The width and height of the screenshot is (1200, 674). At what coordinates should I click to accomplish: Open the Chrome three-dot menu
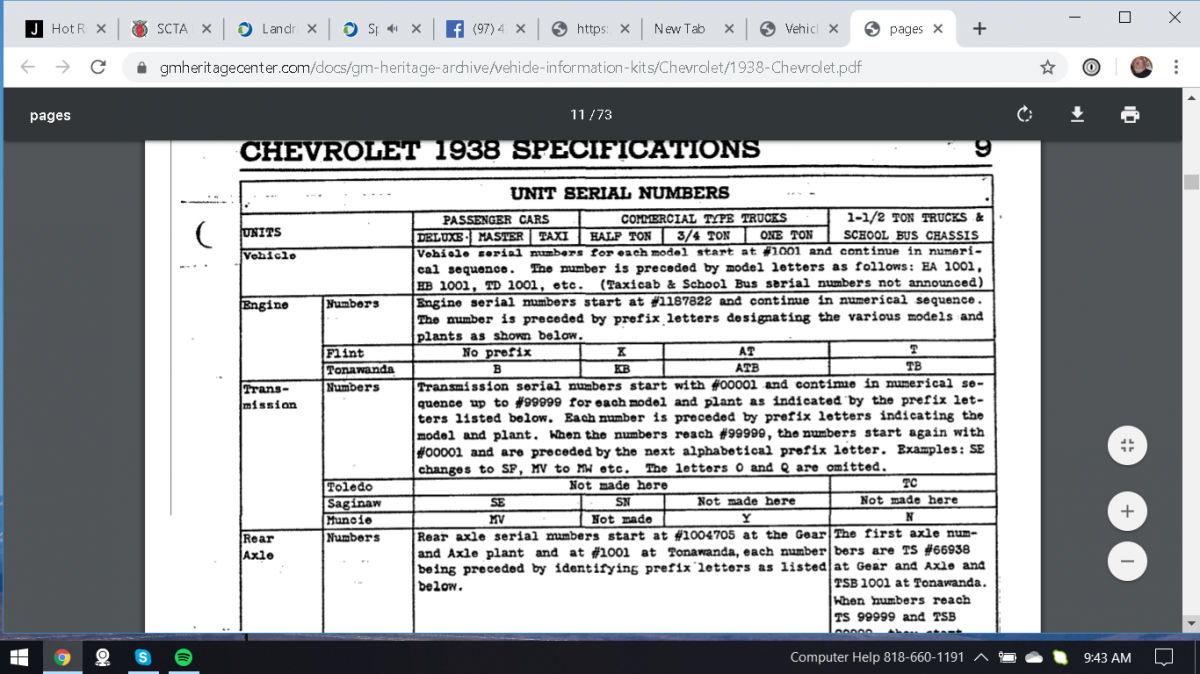(x=1177, y=68)
